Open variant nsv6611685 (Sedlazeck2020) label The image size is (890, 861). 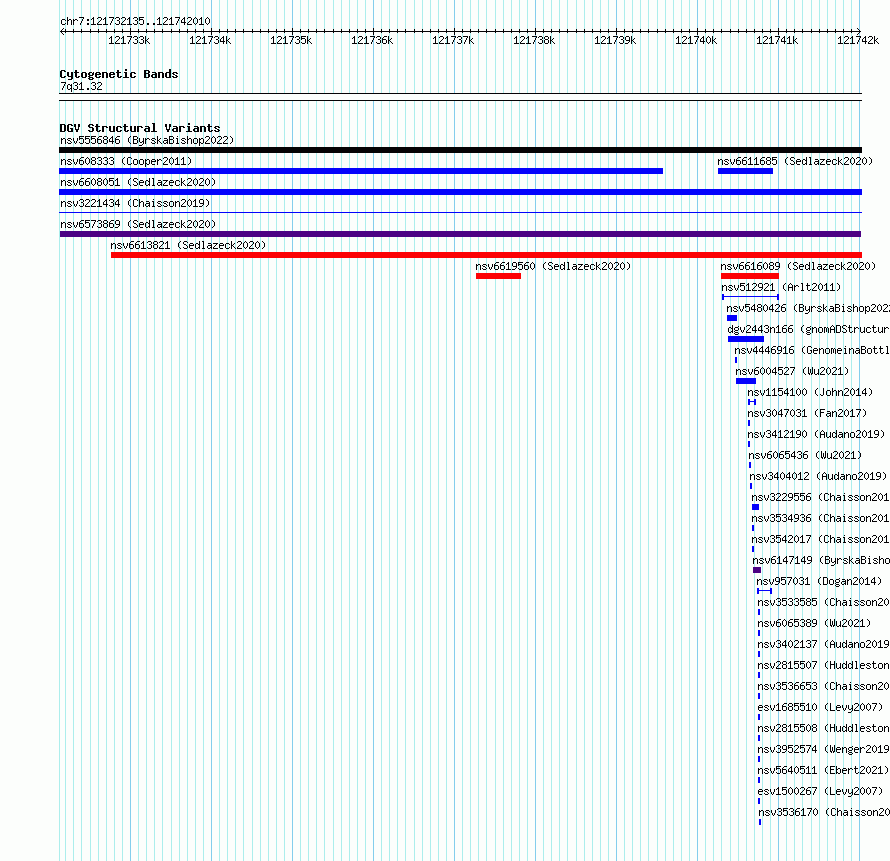(x=795, y=161)
